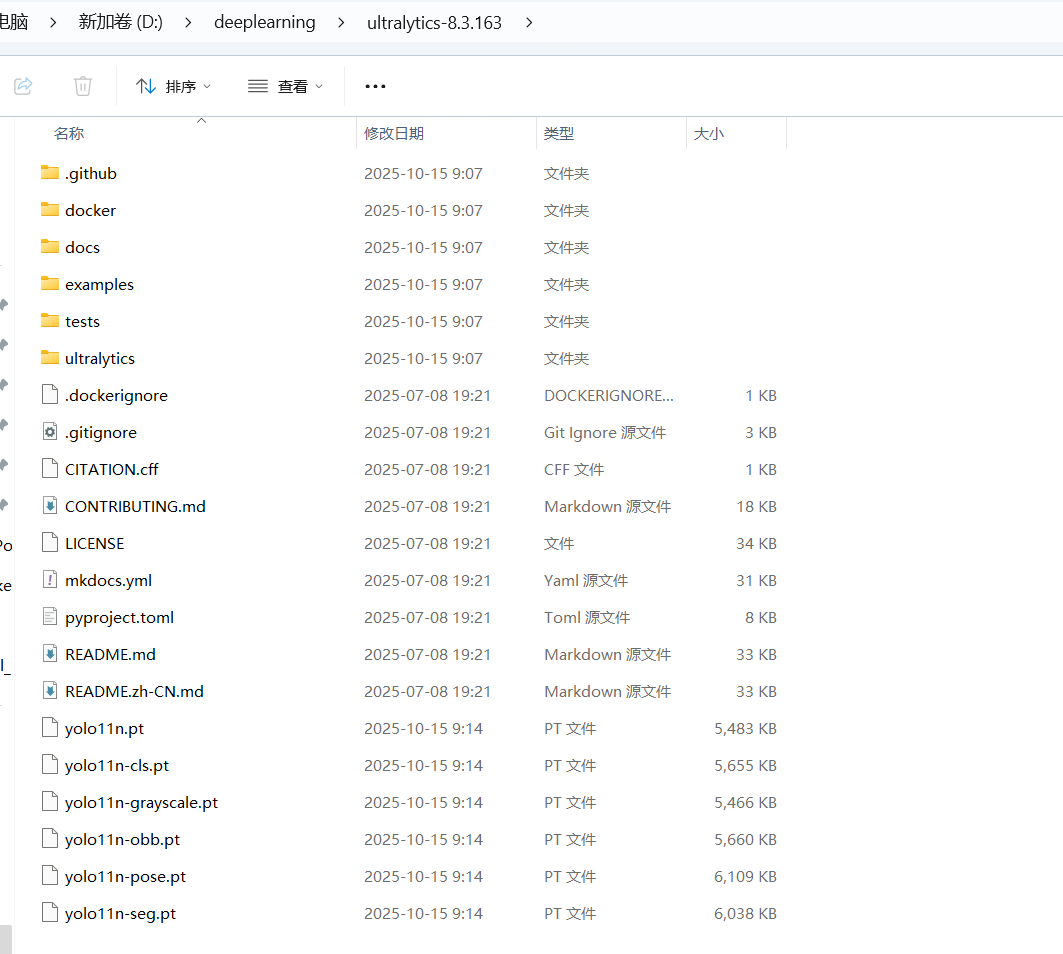Click the Git Ignore 源文件 type cell
Viewport: 1063px width, 954px height.
tap(605, 433)
